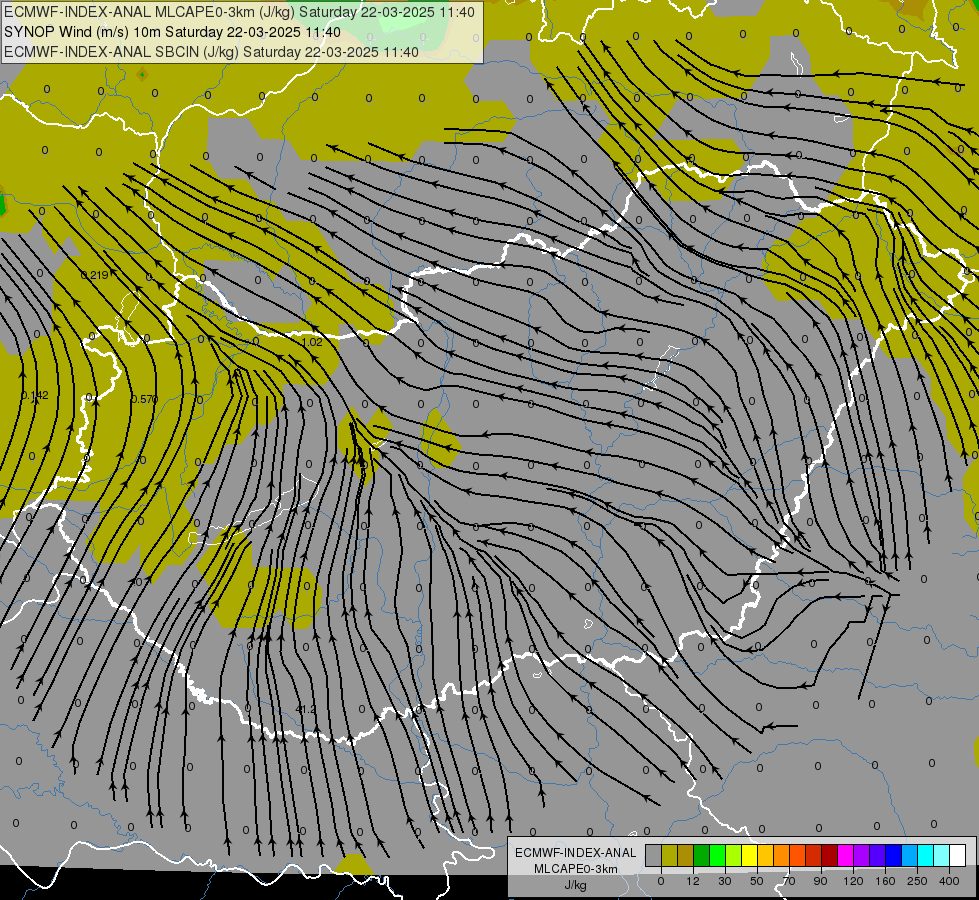
Task: Click the legend MLCAPE0-3km label
Action: (576, 869)
